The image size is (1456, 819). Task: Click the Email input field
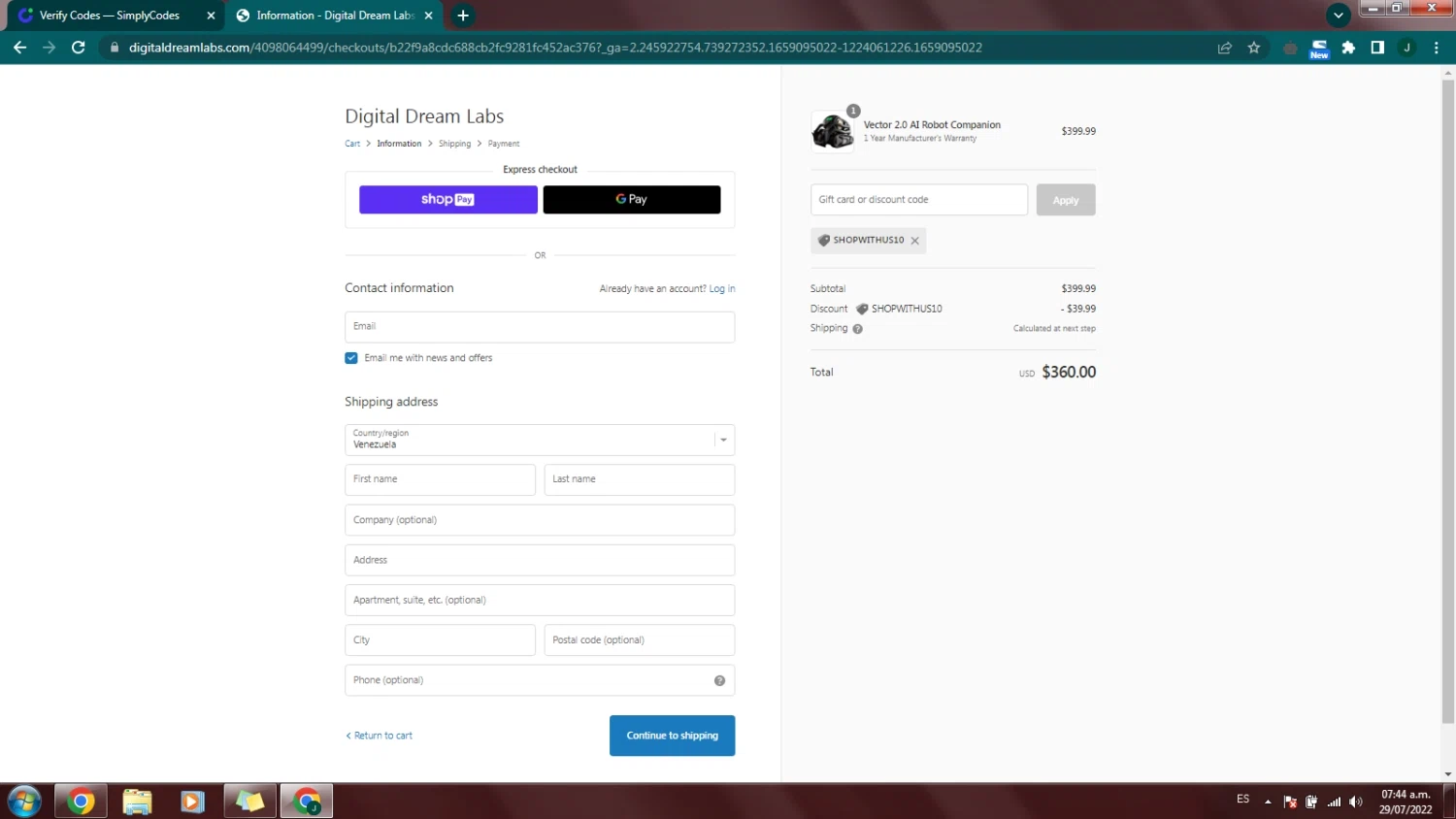tap(540, 327)
